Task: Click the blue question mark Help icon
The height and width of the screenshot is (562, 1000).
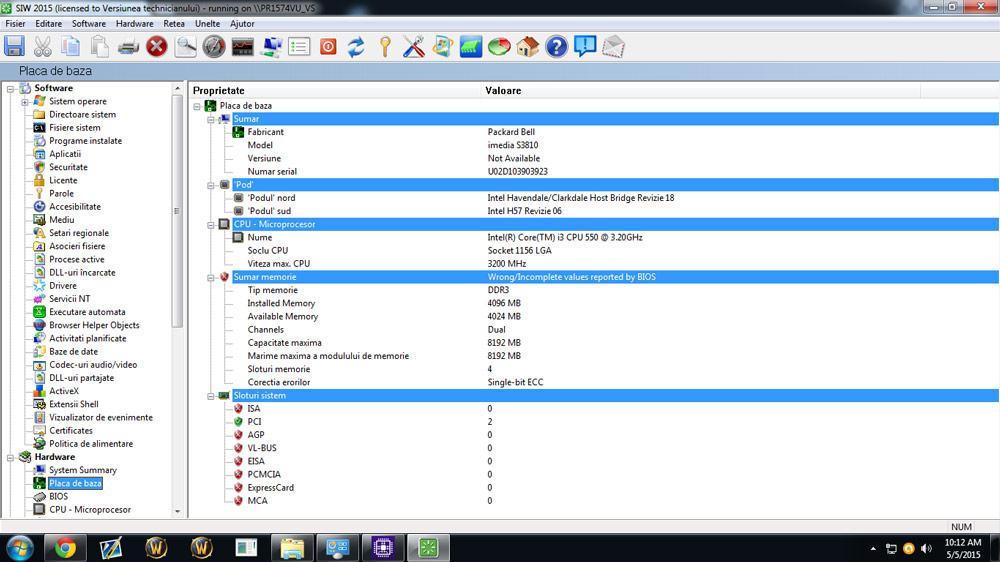Action: tap(556, 47)
